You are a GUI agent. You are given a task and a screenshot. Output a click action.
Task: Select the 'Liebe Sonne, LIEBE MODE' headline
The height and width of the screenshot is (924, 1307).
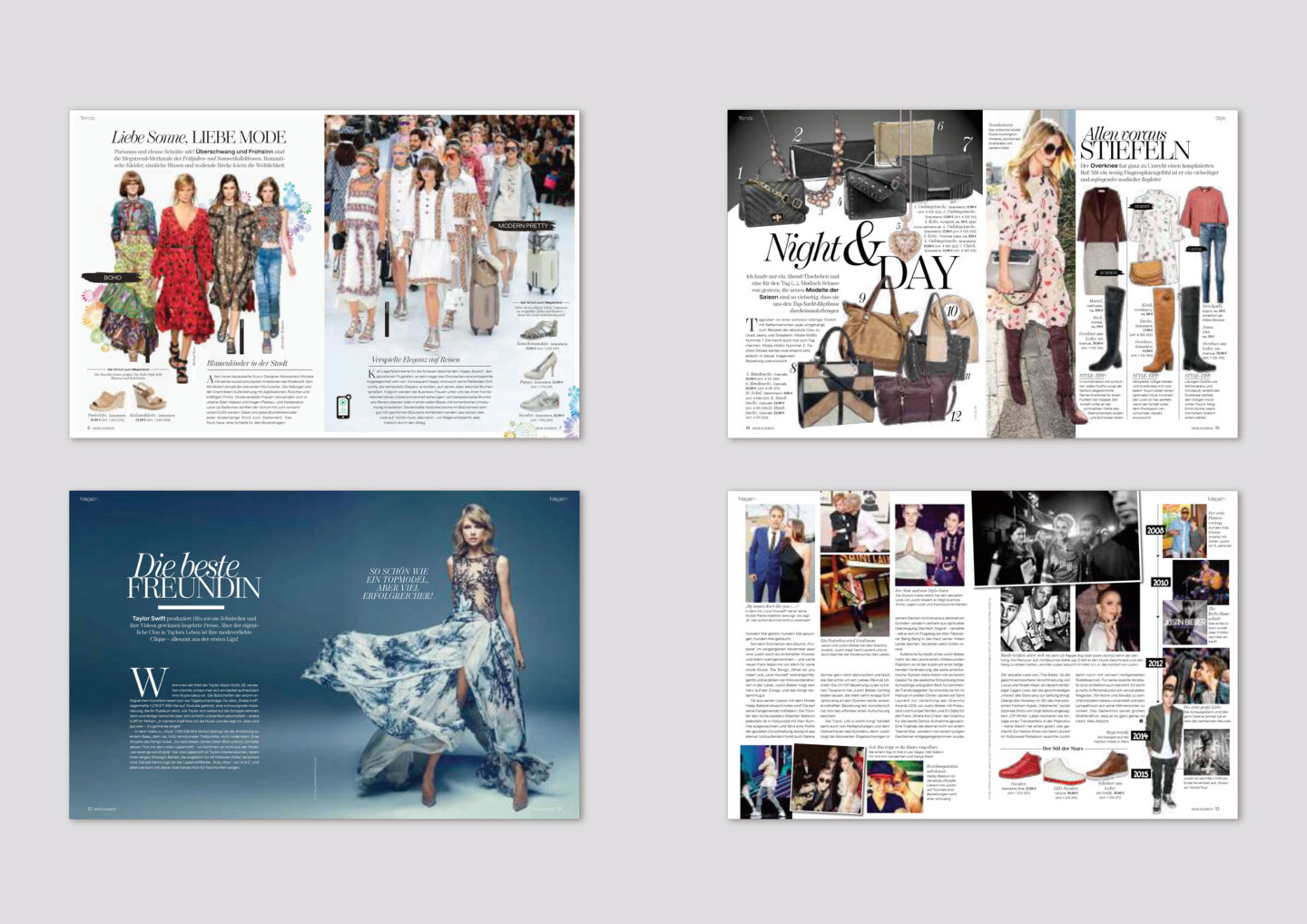pos(199,137)
